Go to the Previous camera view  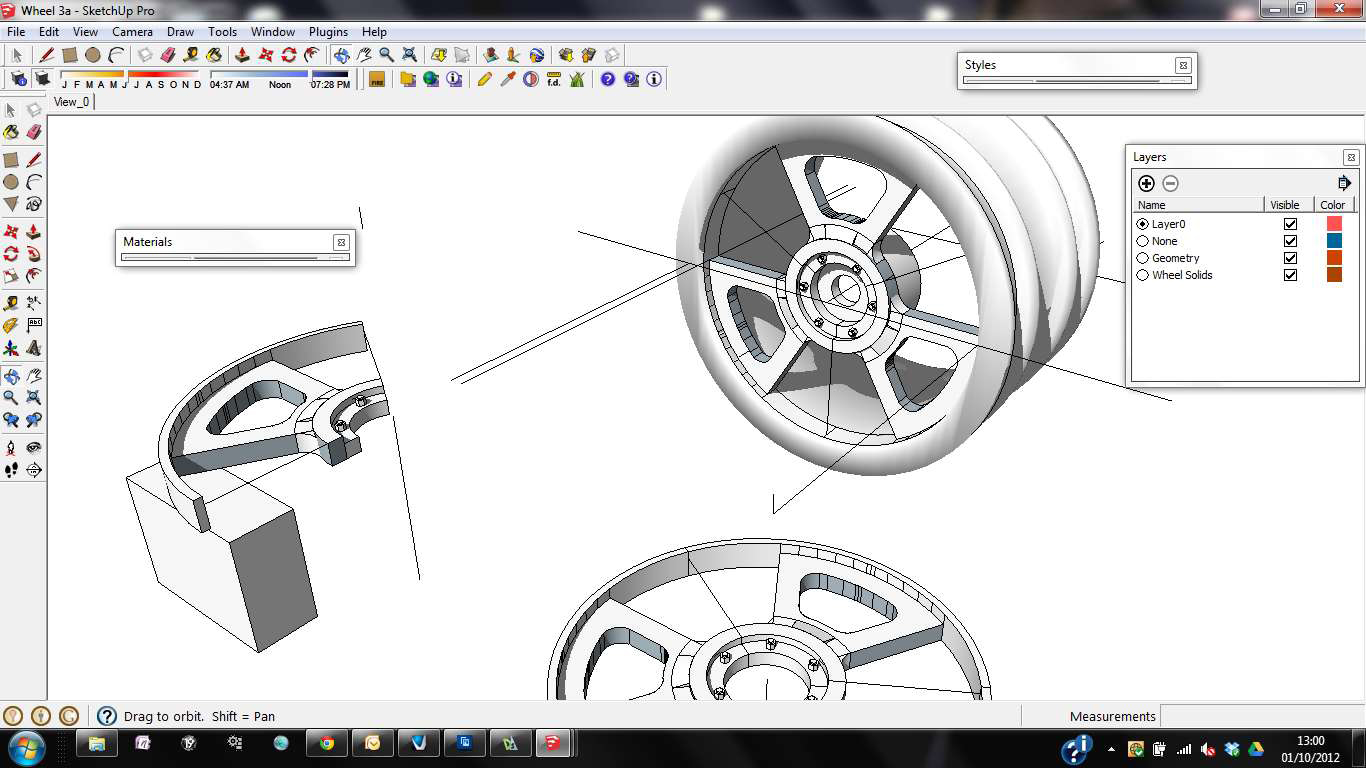pos(11,420)
